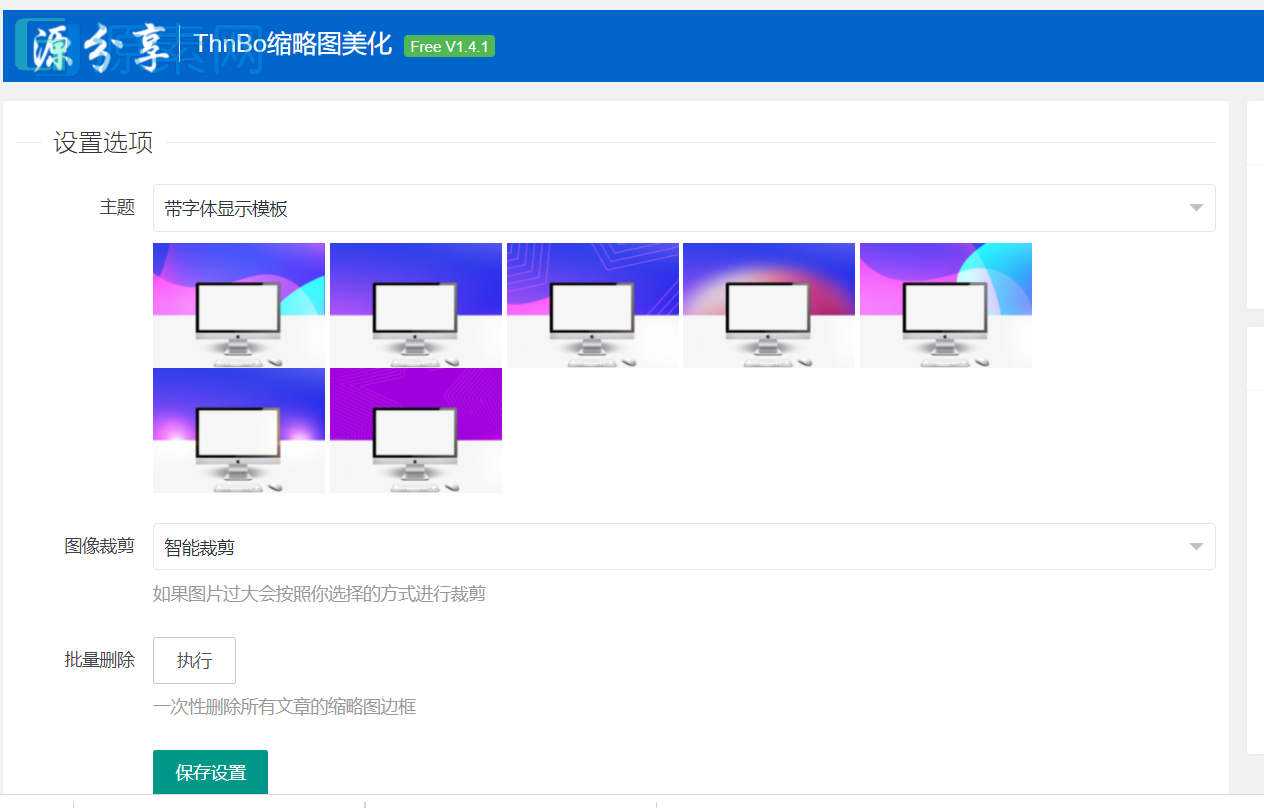
Task: Click the 执行 batch delete button
Action: 194,660
